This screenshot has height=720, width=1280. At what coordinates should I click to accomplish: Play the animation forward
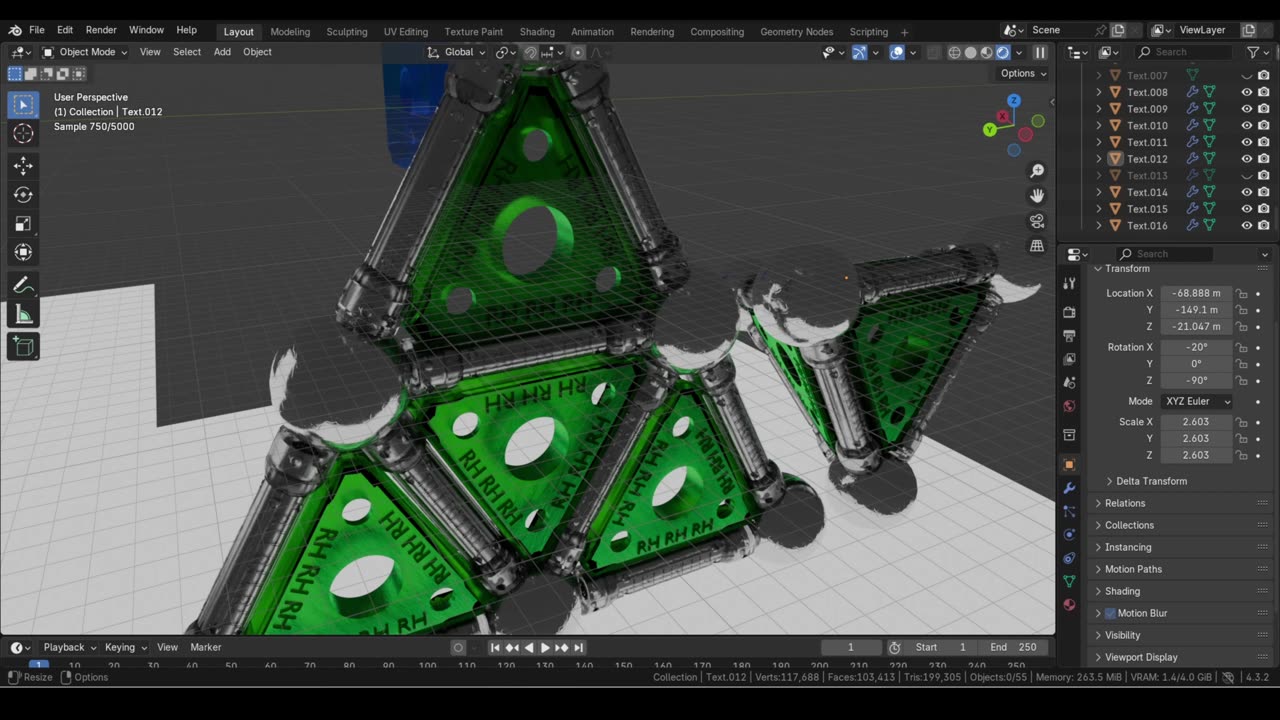pyautogui.click(x=545, y=648)
